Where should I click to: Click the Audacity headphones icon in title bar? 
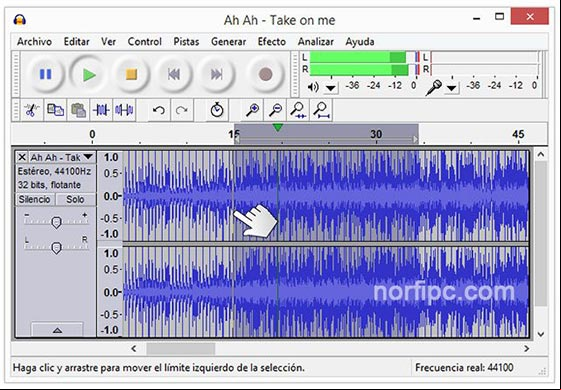[x=20, y=20]
